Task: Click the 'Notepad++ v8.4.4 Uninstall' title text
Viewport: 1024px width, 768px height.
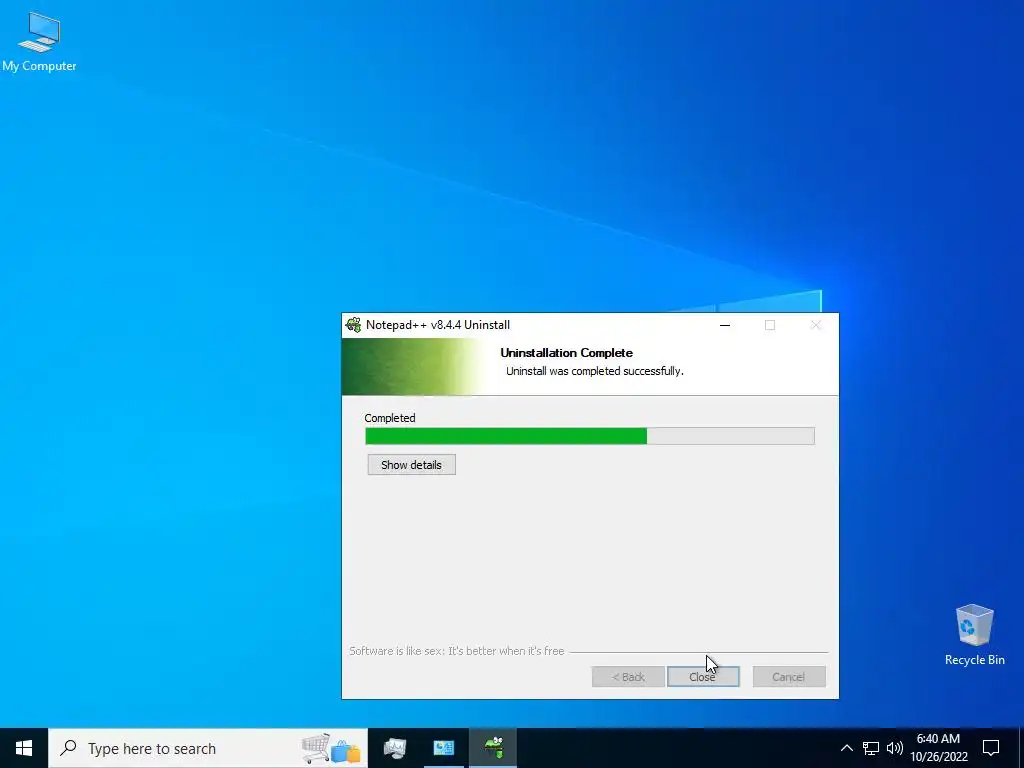Action: tap(438, 325)
